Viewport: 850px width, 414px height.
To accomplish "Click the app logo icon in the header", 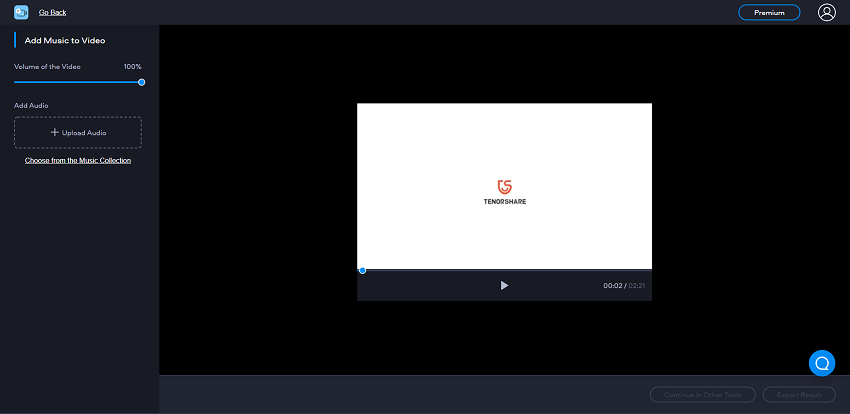I will tap(20, 13).
